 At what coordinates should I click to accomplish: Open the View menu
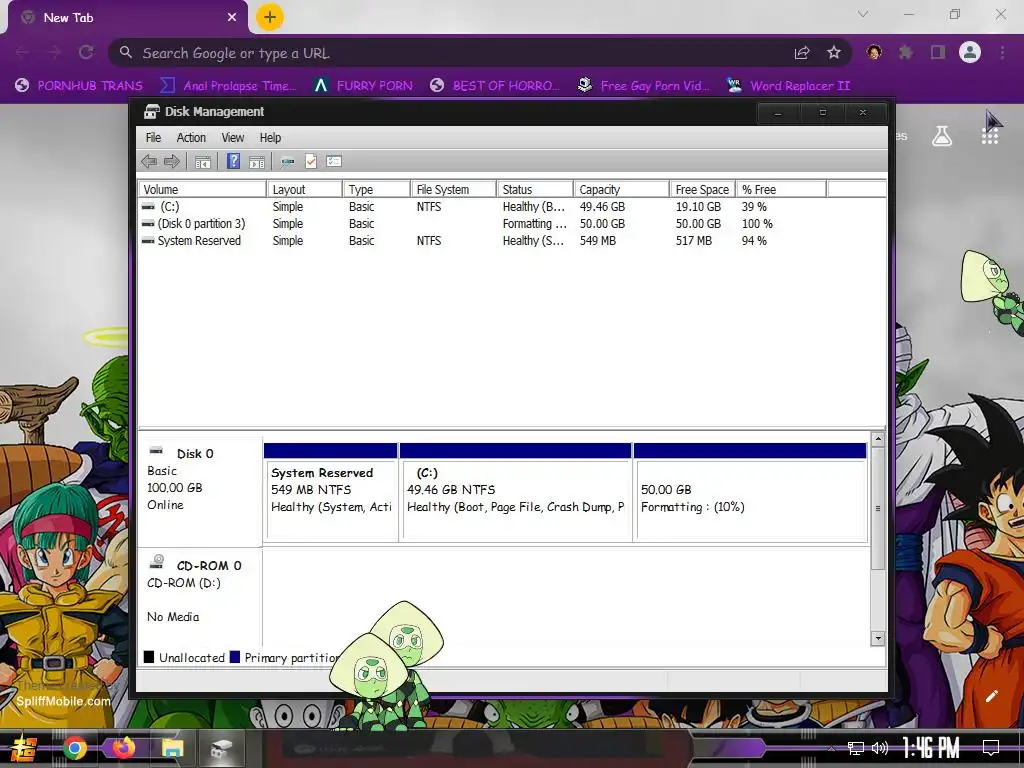232,138
